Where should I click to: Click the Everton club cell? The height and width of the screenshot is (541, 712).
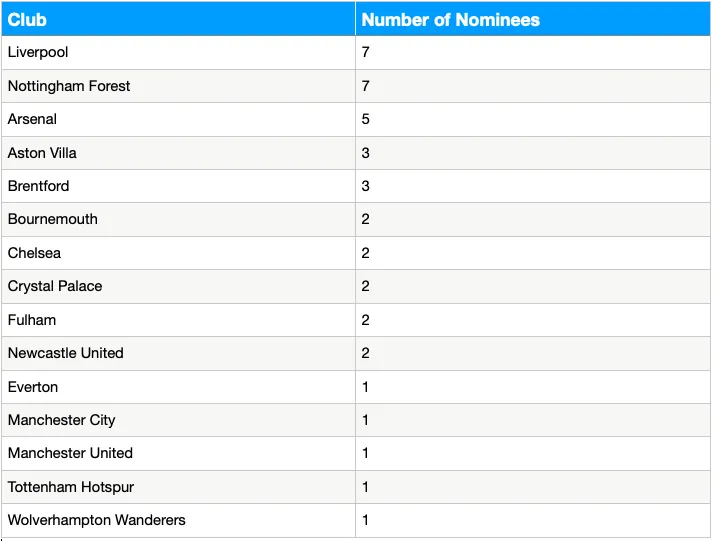[x=33, y=387]
